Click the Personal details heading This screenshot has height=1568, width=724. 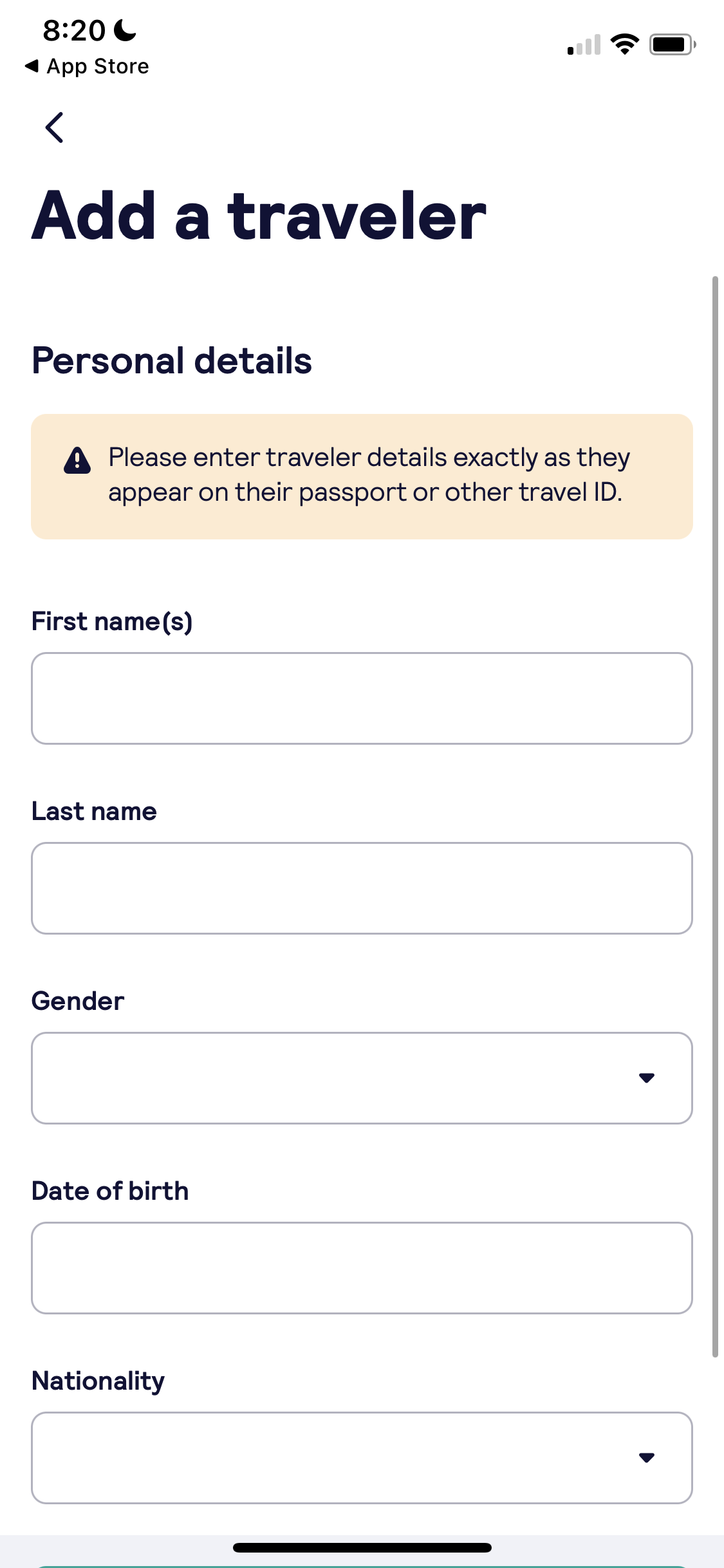pos(171,359)
